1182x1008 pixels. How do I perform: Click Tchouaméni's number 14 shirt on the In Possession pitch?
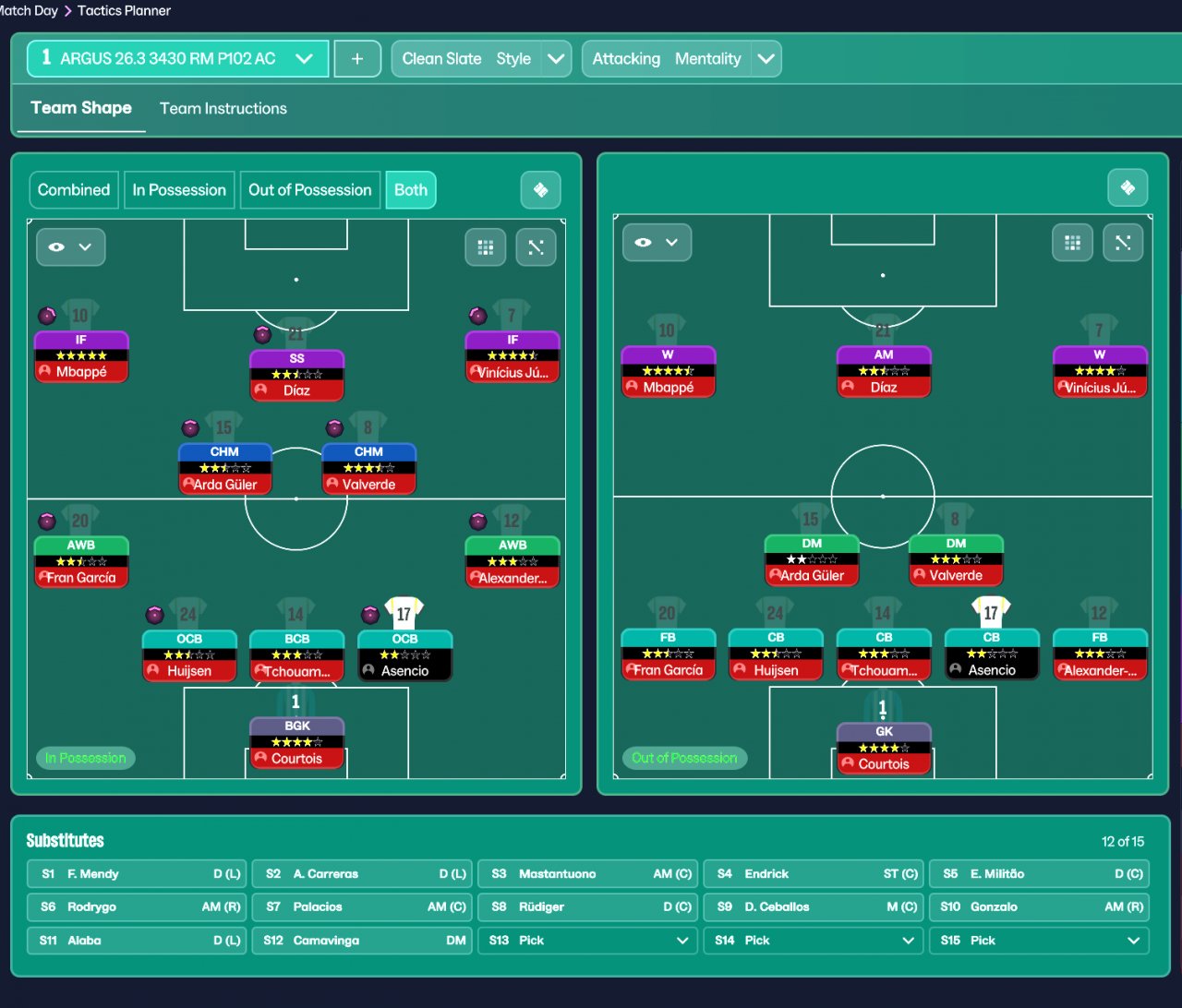(295, 613)
